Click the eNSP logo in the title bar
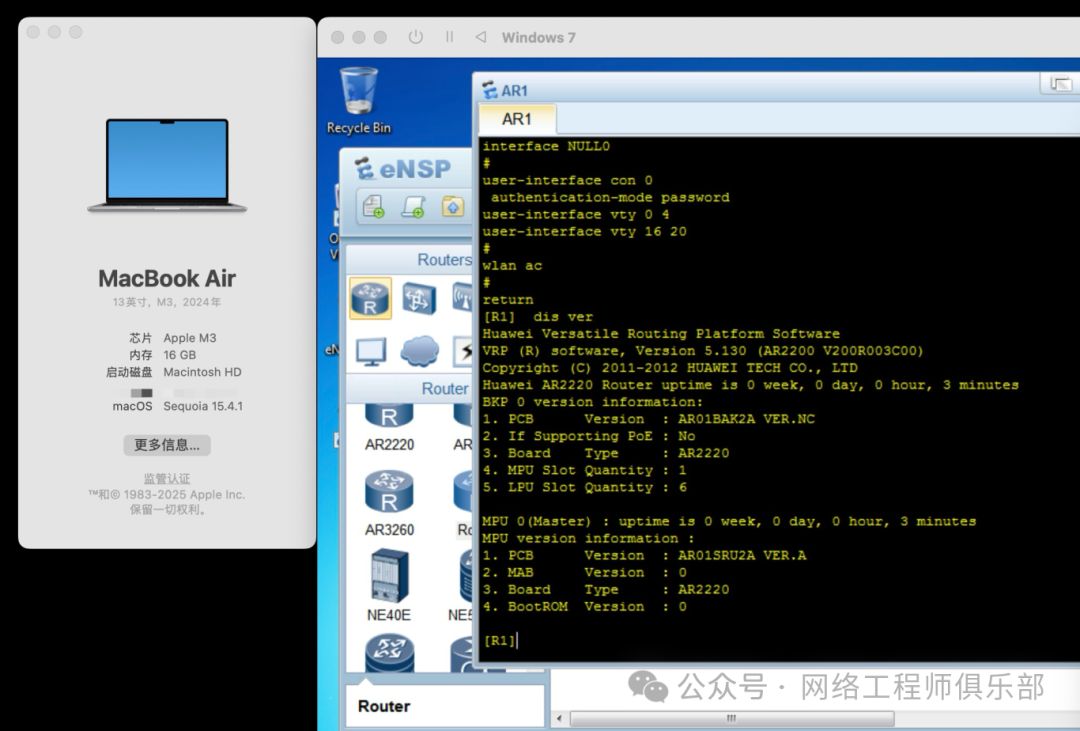 pyautogui.click(x=403, y=169)
